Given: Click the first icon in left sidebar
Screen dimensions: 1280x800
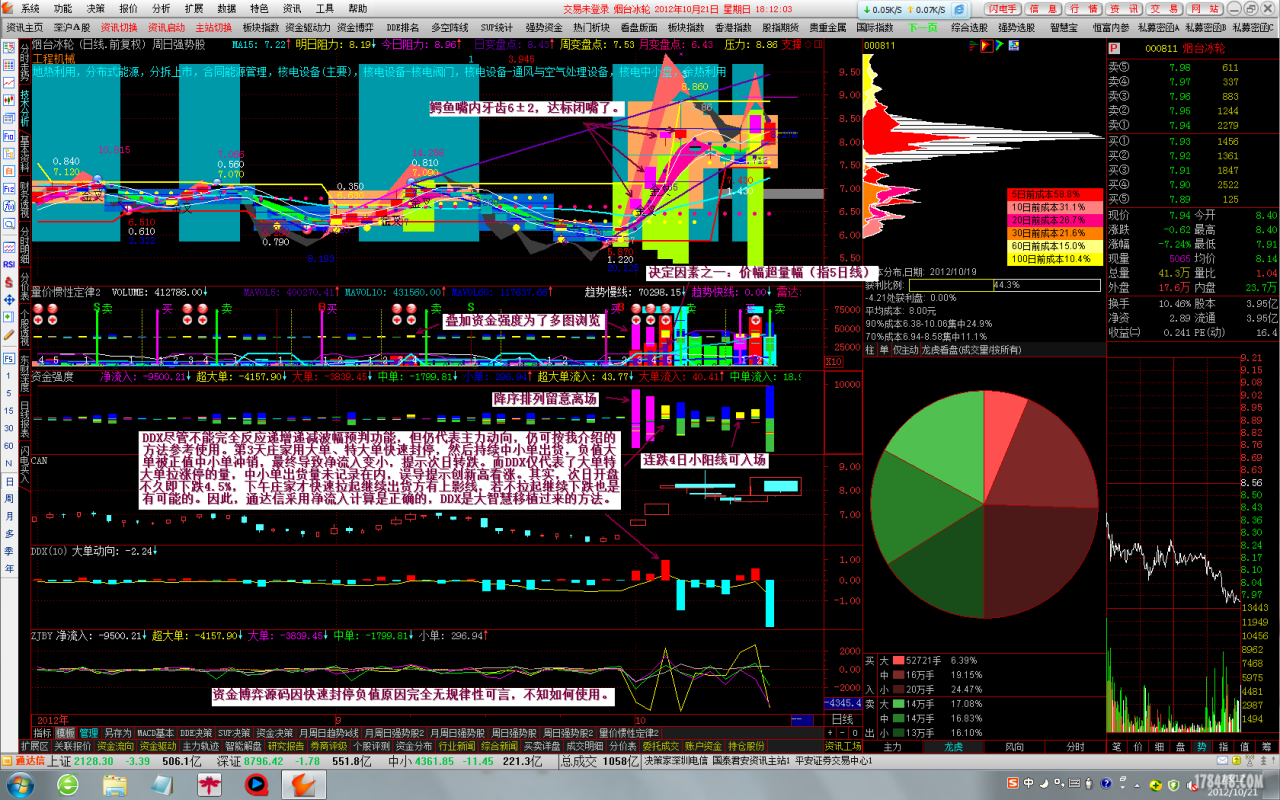Looking at the screenshot, I should coord(9,46).
